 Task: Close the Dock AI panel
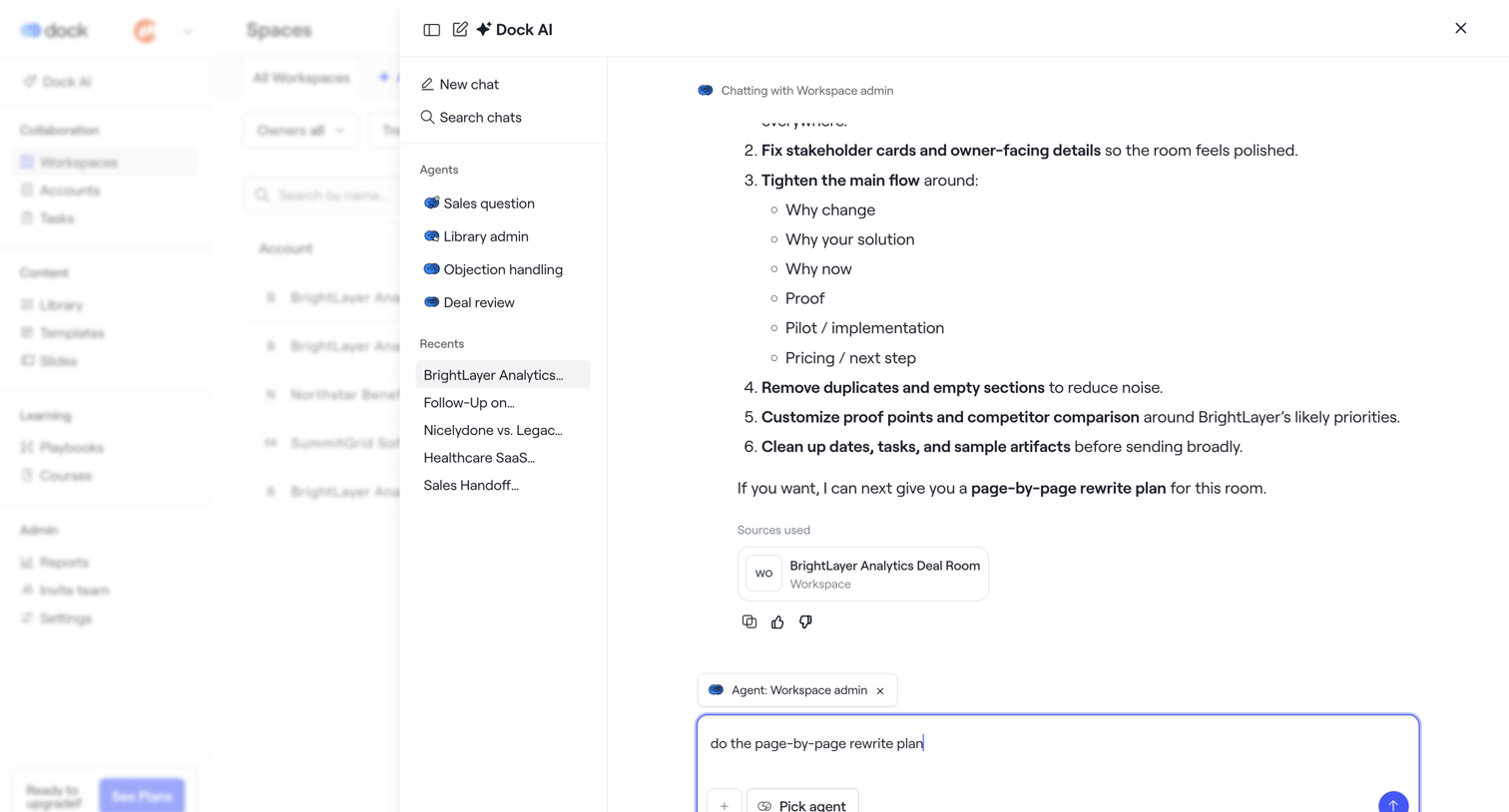click(x=1460, y=29)
